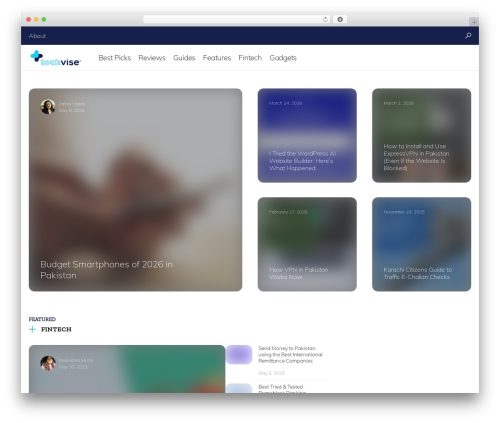
Task: Open Mubashra Munir author avatar
Action: click(x=48, y=363)
